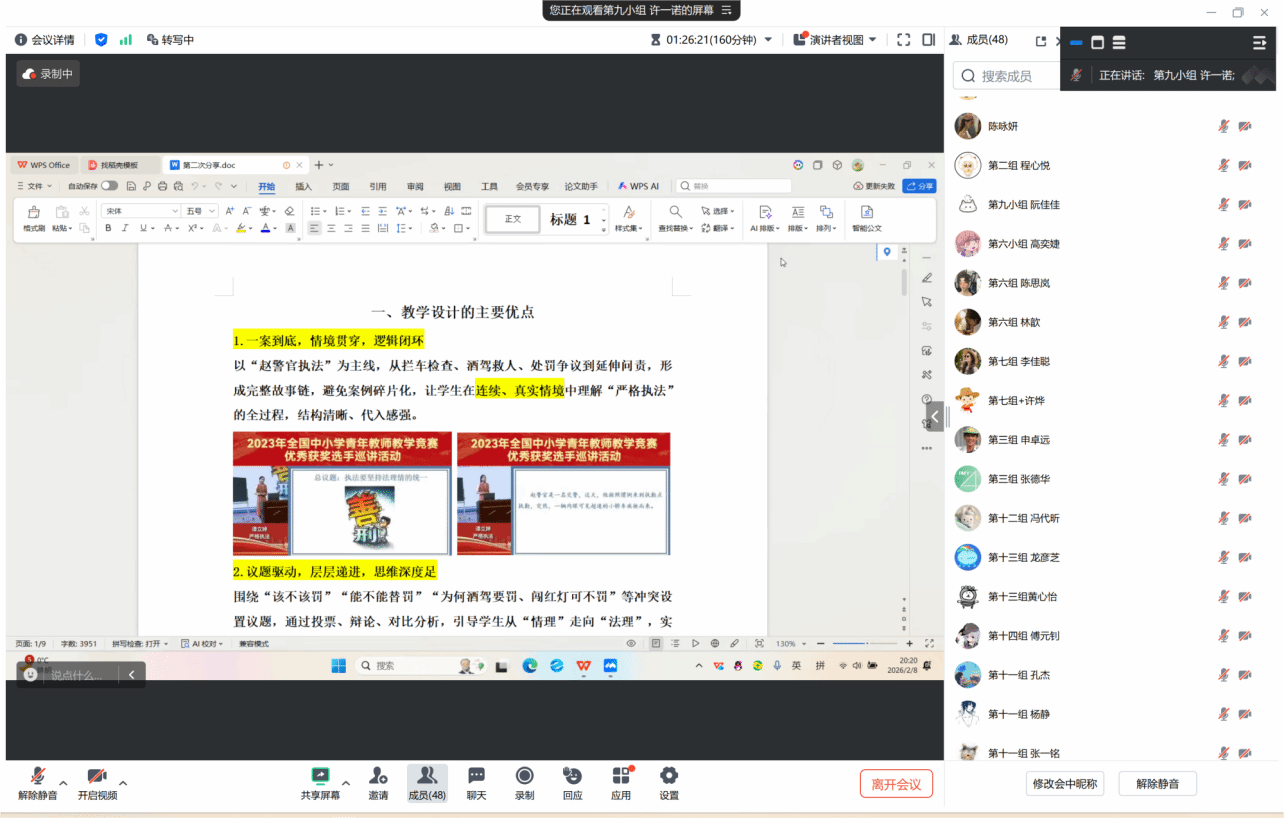Screen dimensions: 1284x818
Task: Open the 设置 settings gear
Action: [x=669, y=783]
